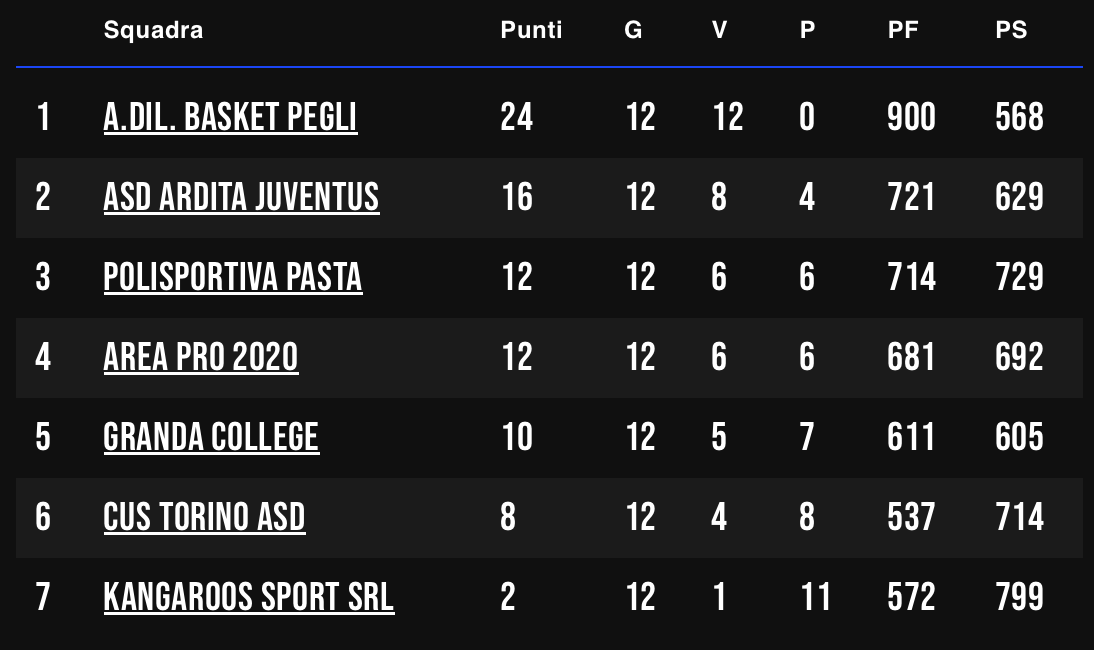The image size is (1094, 650).
Task: Select POLISPORTIVA PASTA team link
Action: (x=233, y=278)
